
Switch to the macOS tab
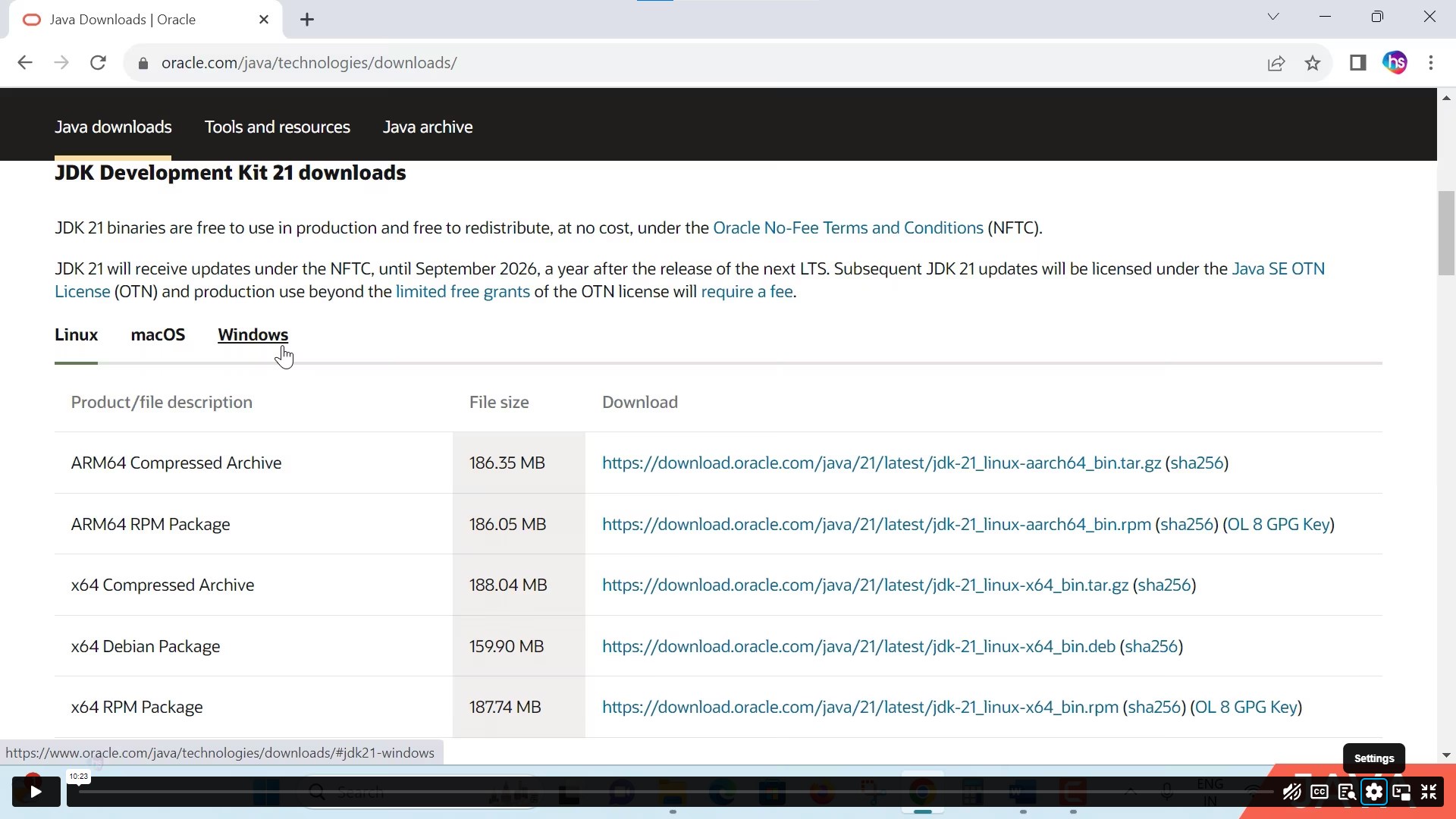click(158, 334)
